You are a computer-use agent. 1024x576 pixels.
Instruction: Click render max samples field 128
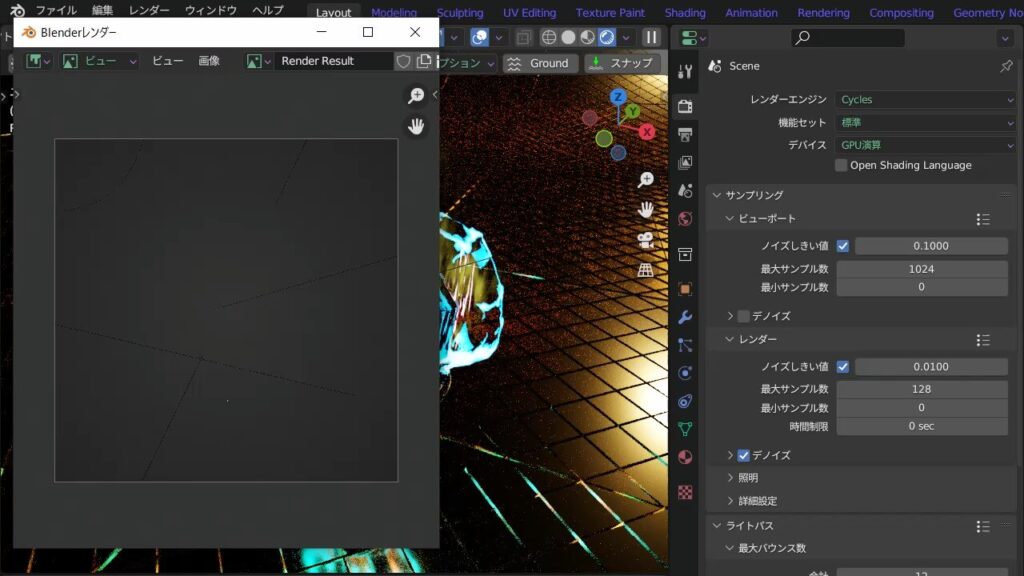click(x=921, y=389)
